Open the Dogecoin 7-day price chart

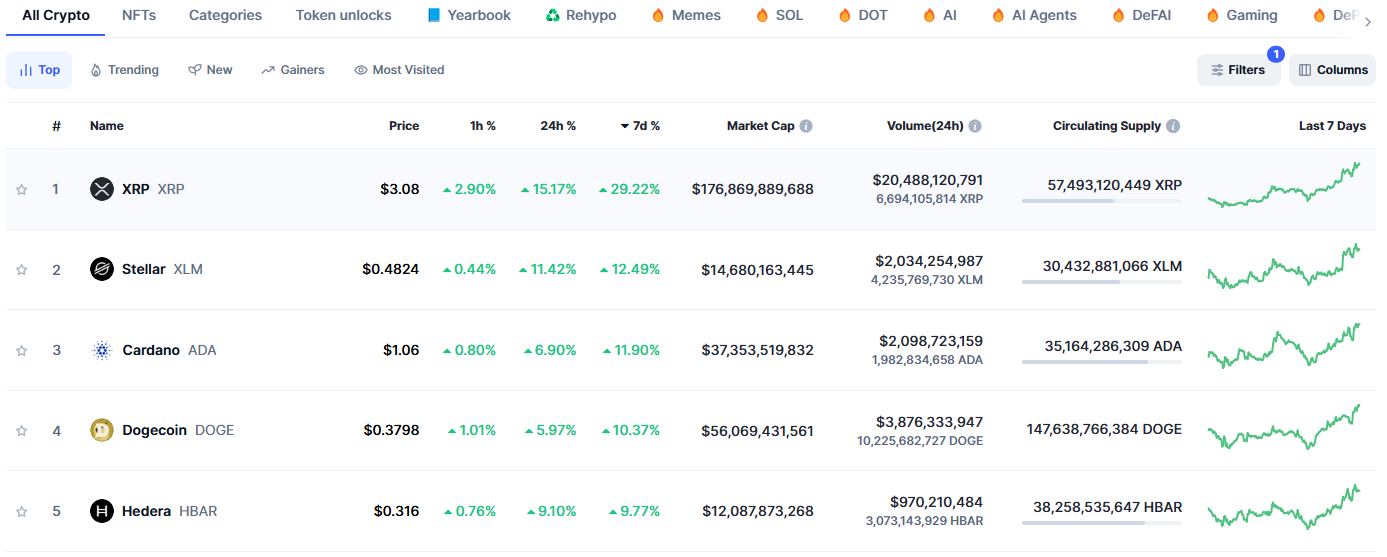click(1284, 427)
